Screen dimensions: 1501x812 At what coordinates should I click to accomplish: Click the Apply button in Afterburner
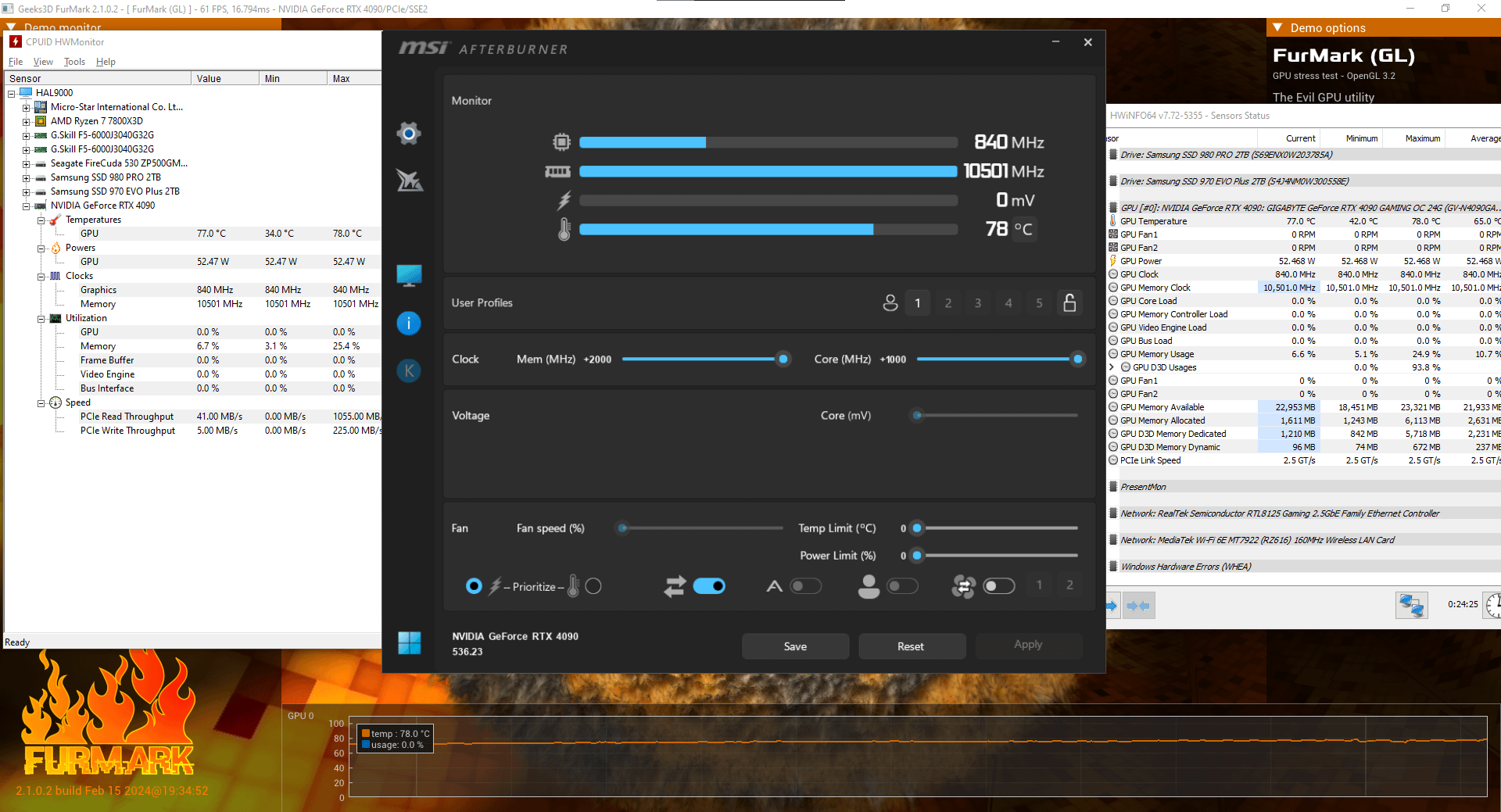click(x=1028, y=645)
